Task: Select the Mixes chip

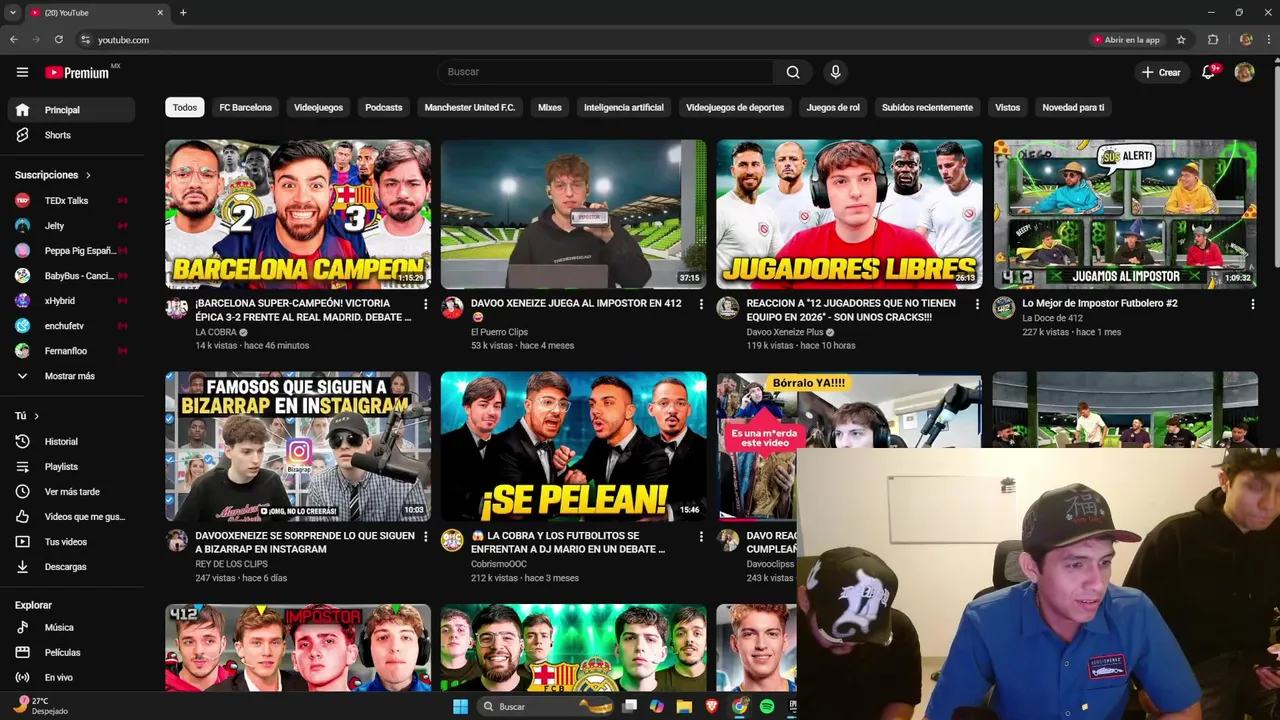Action: click(x=550, y=107)
